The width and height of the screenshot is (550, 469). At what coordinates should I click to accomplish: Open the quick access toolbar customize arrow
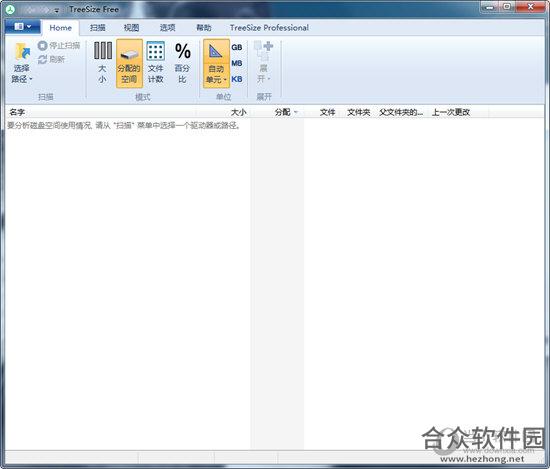coord(56,11)
